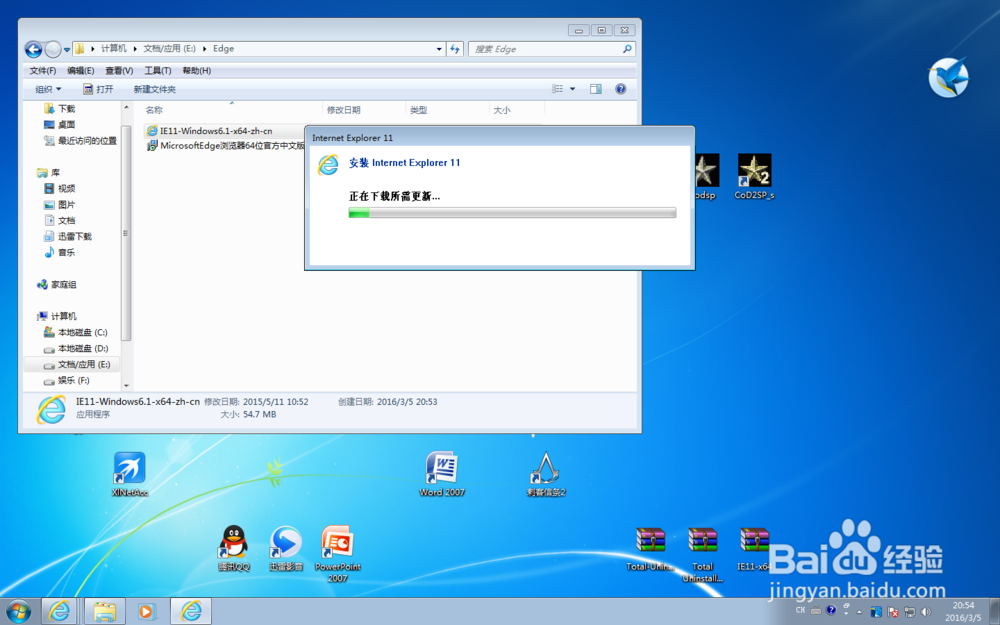
Task: Select 库 in navigation pane
Action: click(48, 173)
